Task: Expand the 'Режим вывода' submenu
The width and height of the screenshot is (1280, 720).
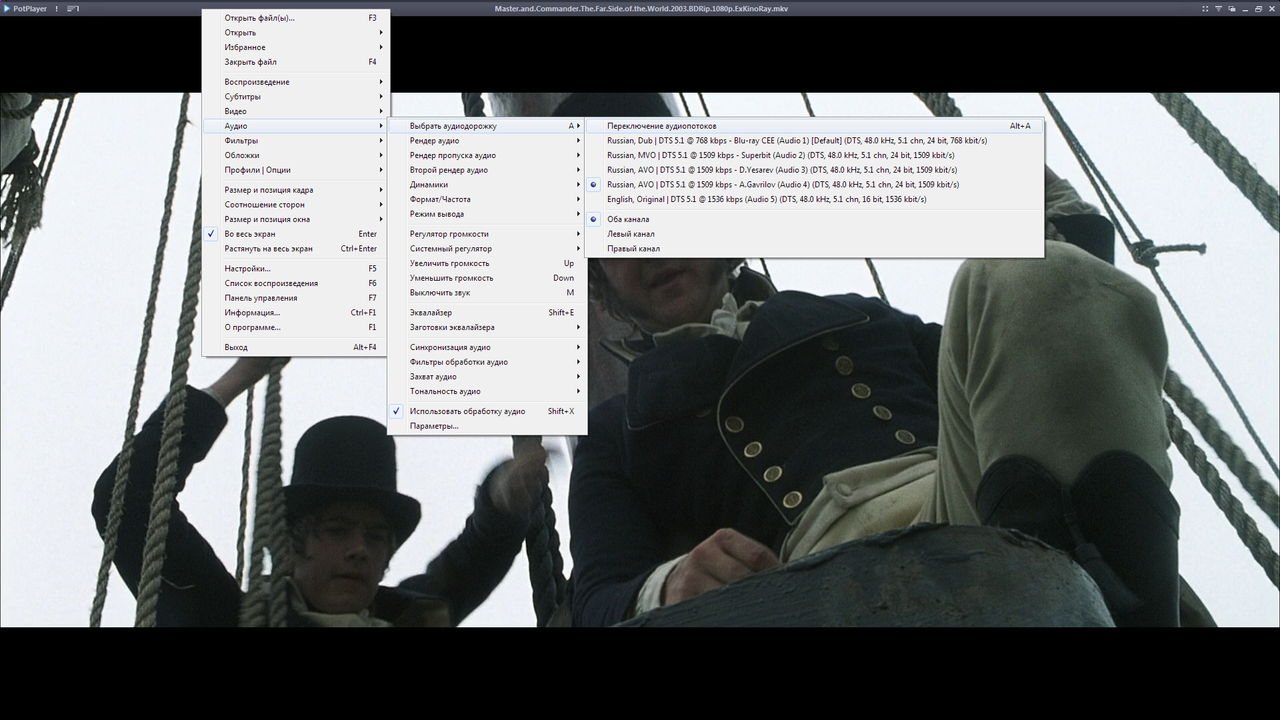Action: coord(487,214)
